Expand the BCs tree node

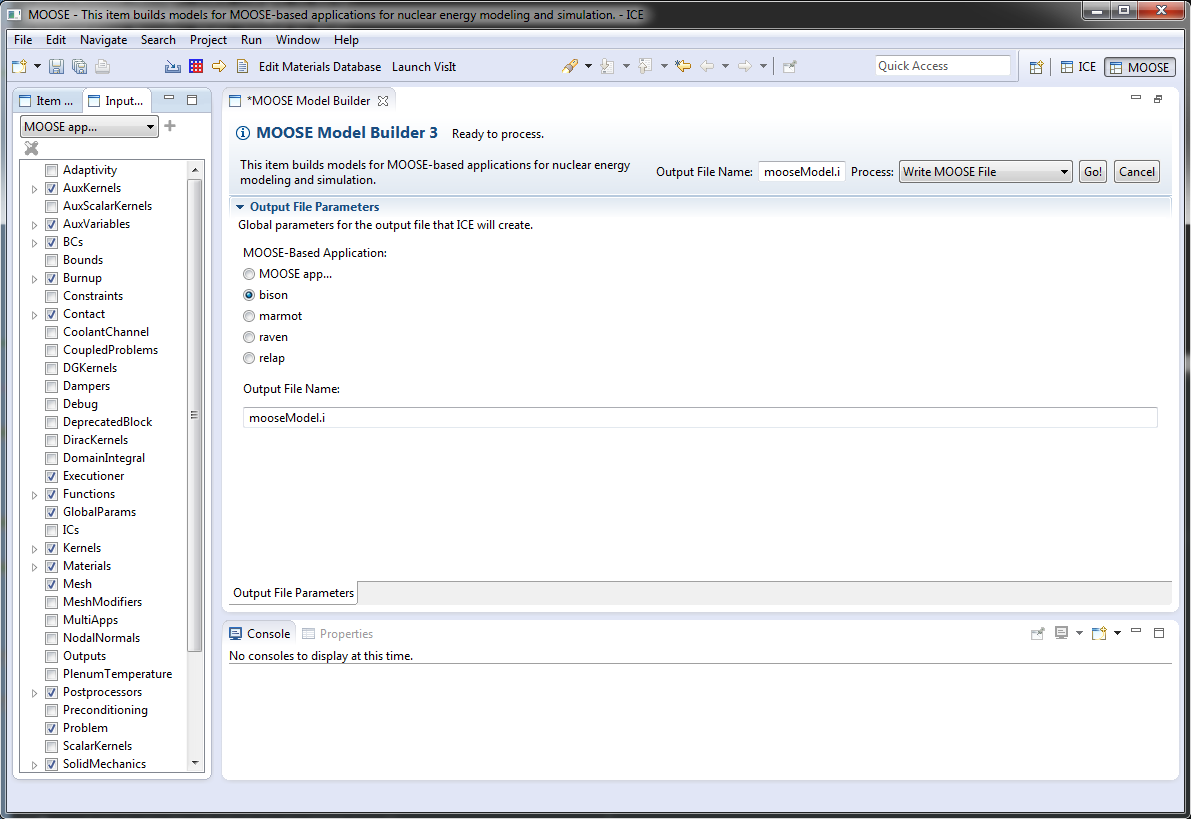34,243
